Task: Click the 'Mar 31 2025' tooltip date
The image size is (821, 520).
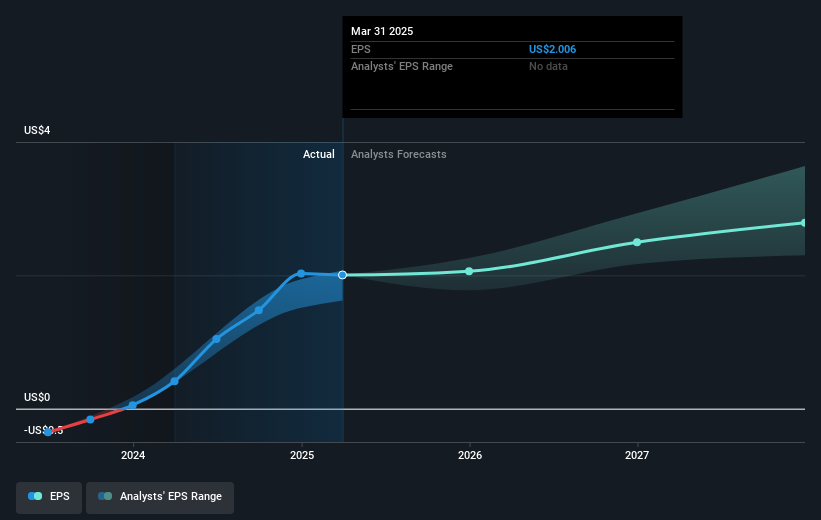Action: click(382, 31)
